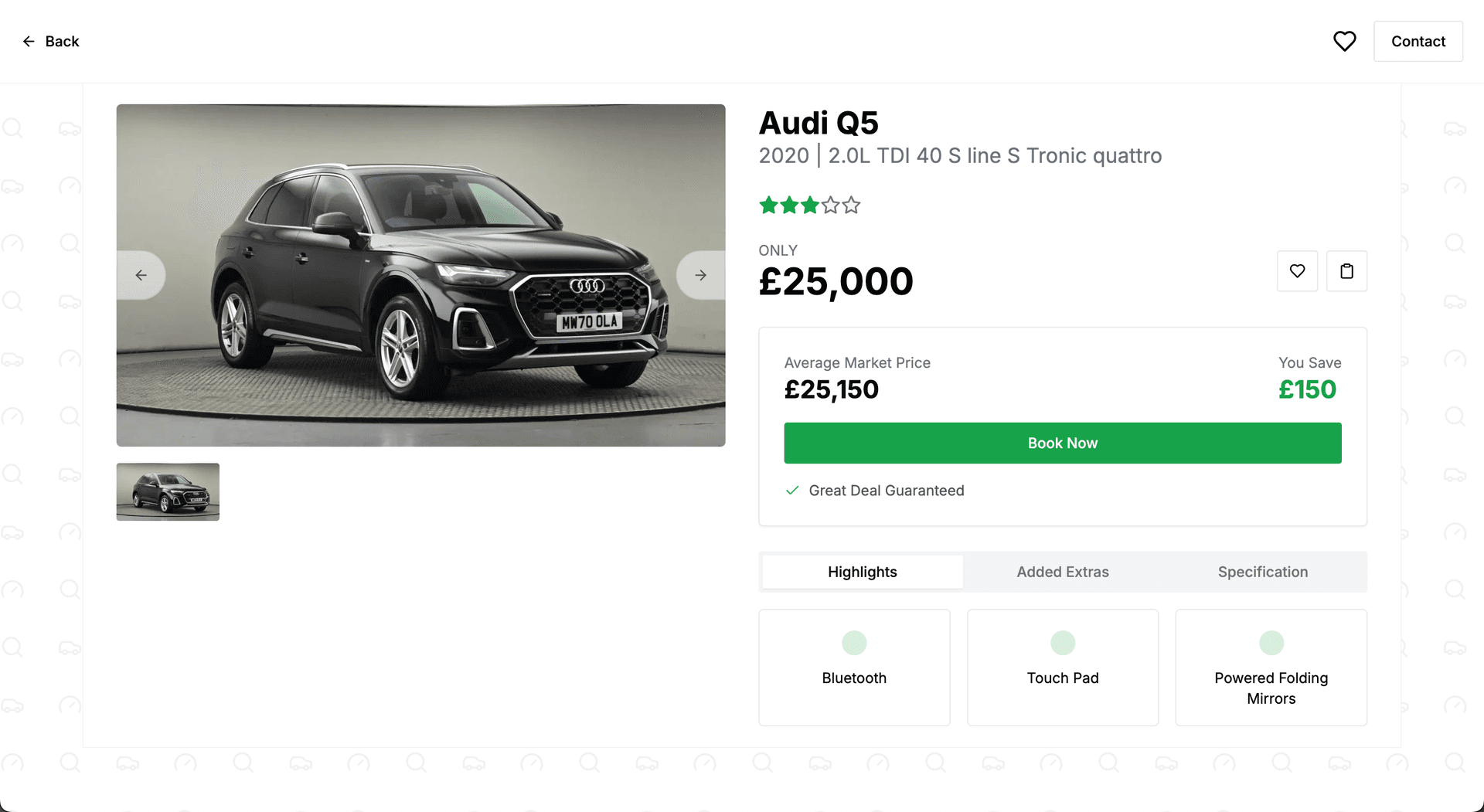The height and width of the screenshot is (812, 1484).
Task: Click the Bluetooth highlight card
Action: tap(854, 668)
